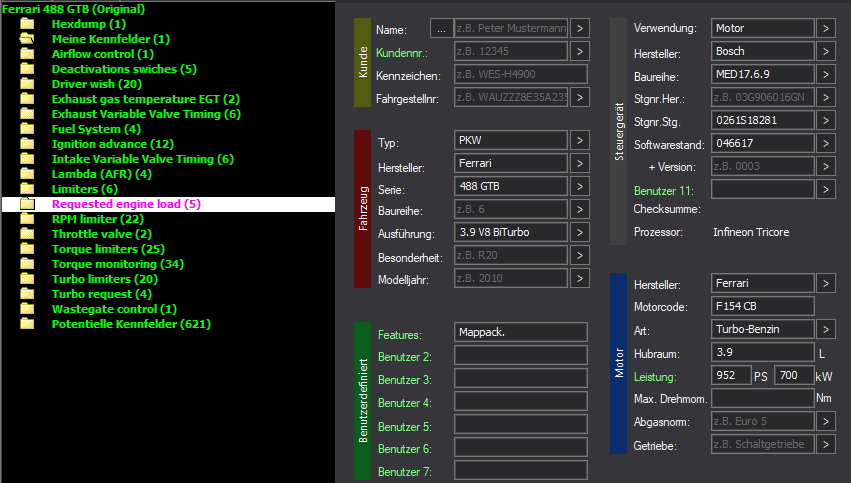
Task: Select the RPM limiter (22) entry
Action: click(x=98, y=219)
